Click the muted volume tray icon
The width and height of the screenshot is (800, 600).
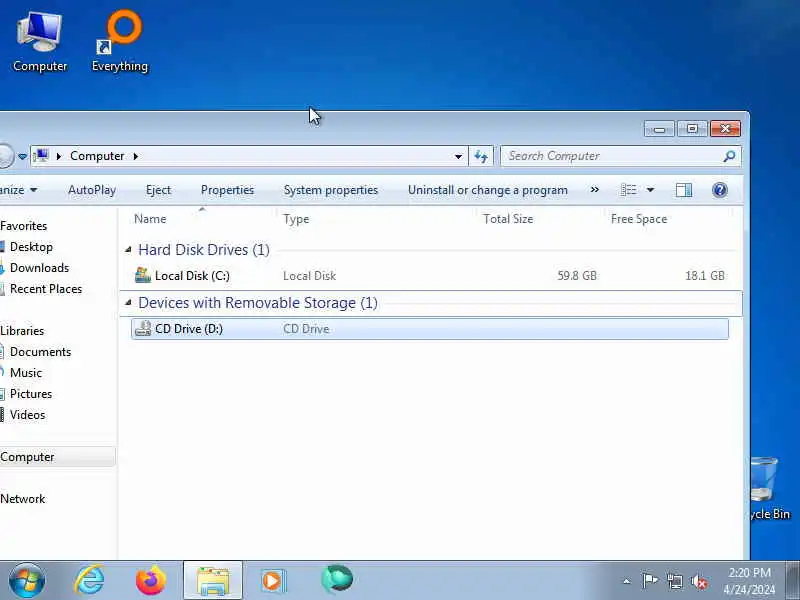(699, 581)
